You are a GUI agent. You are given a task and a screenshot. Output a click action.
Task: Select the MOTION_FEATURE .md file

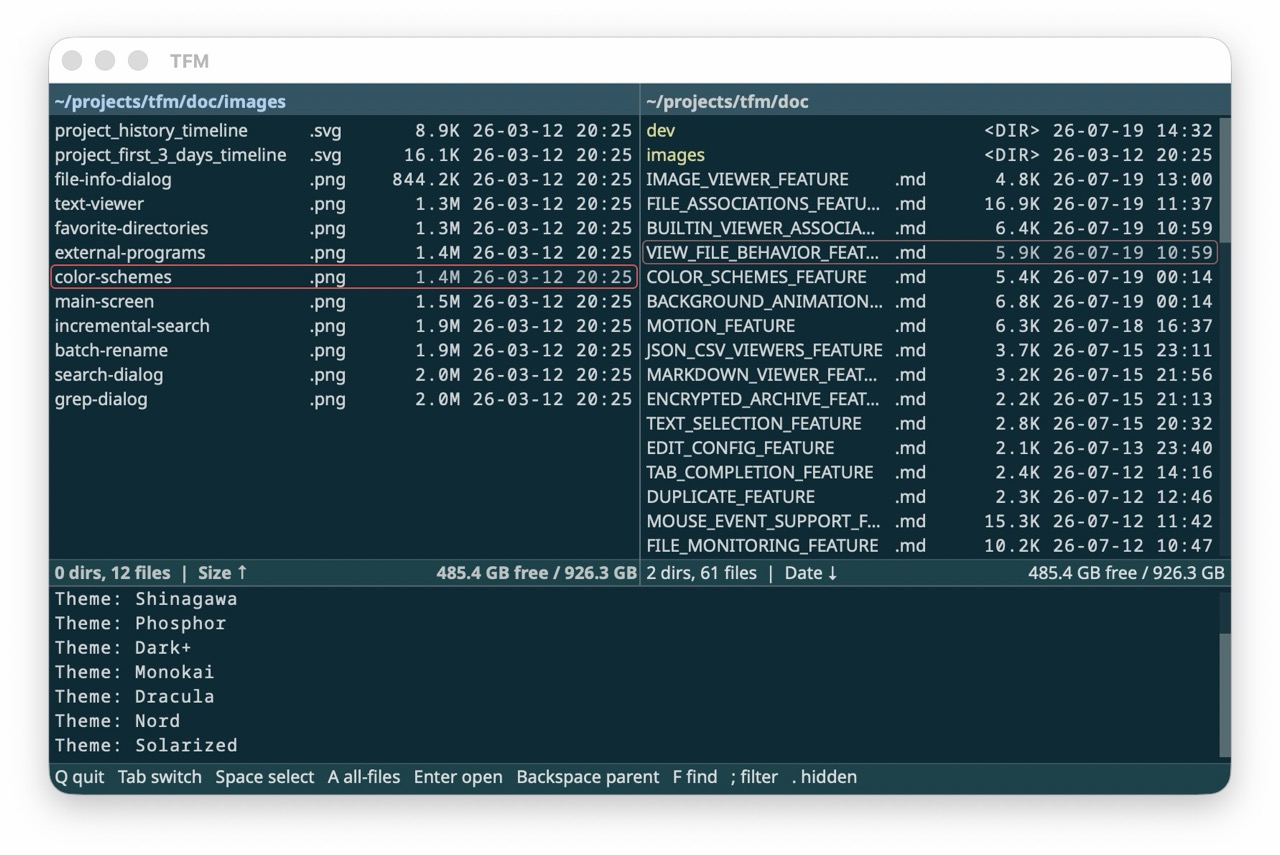(x=930, y=326)
